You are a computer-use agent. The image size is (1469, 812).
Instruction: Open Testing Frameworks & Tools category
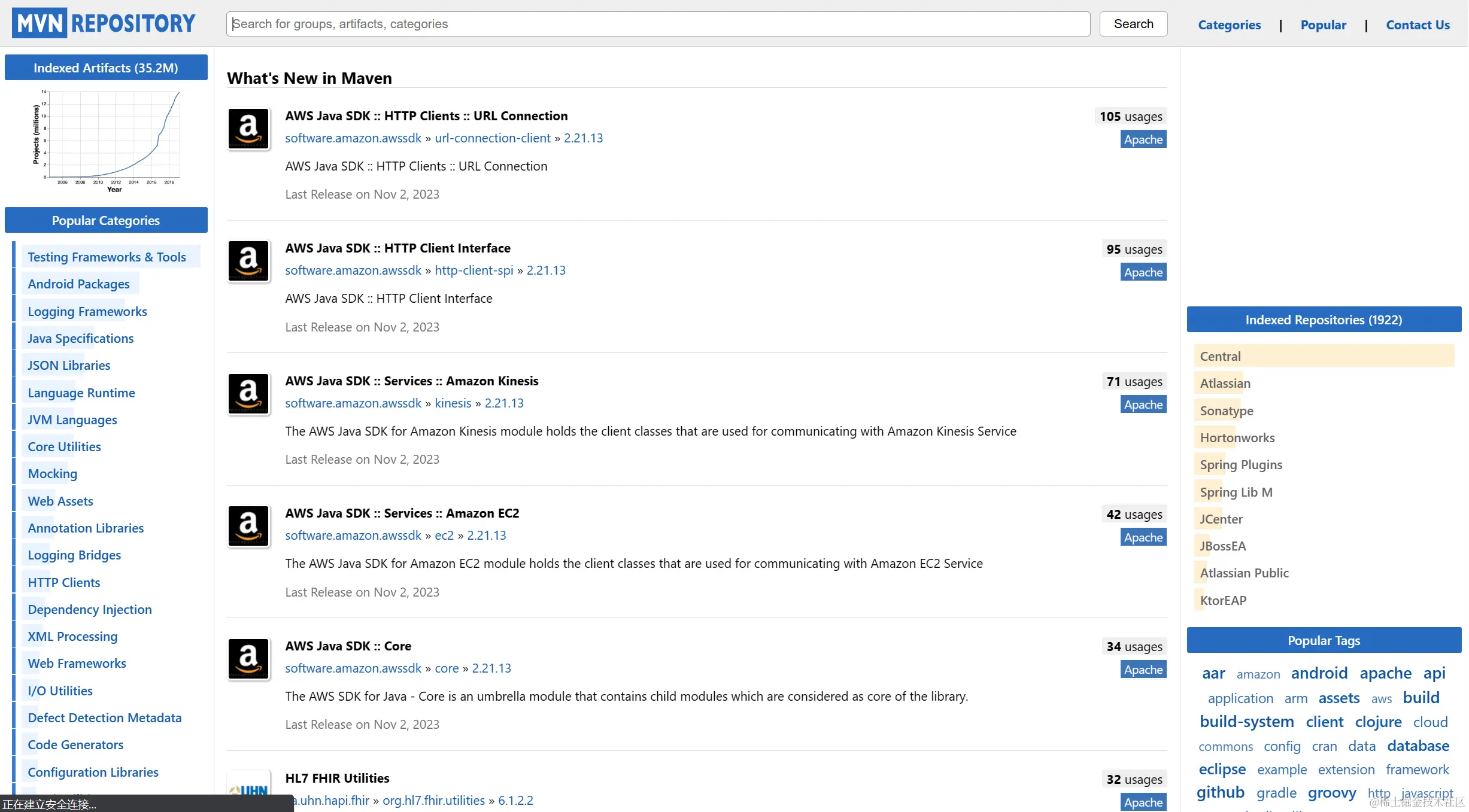click(107, 257)
